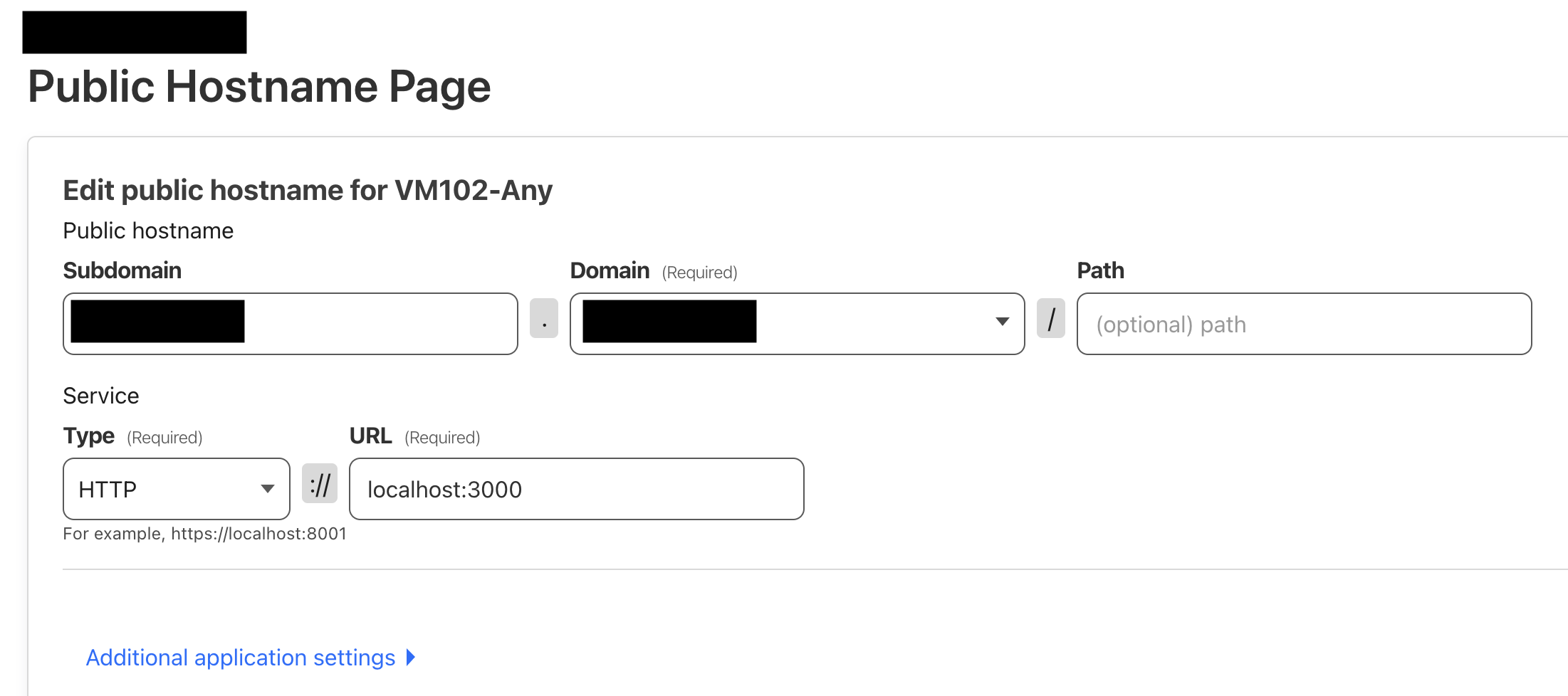Click the bold Domain label
The width and height of the screenshot is (1568, 696).
point(610,270)
